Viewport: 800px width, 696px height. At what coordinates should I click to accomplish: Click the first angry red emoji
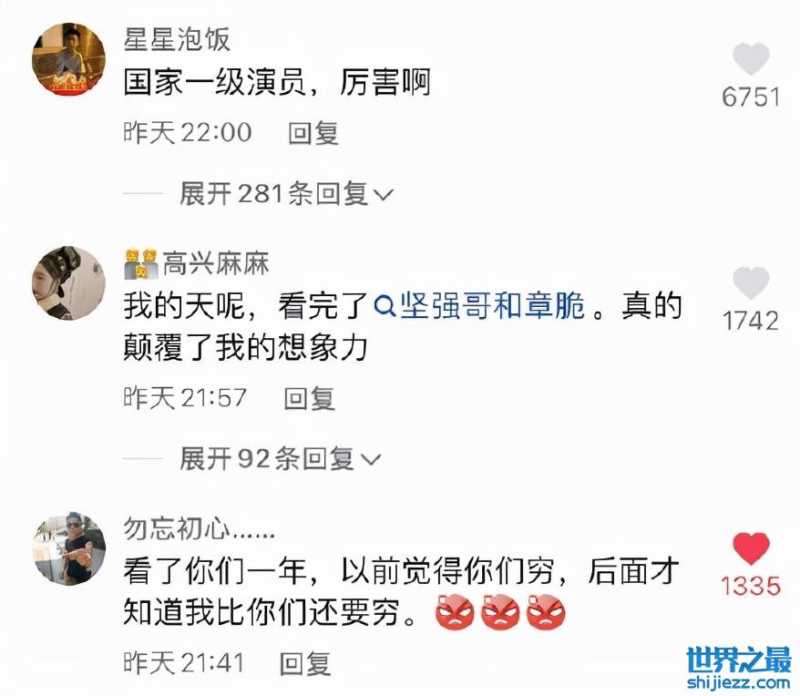coord(455,611)
